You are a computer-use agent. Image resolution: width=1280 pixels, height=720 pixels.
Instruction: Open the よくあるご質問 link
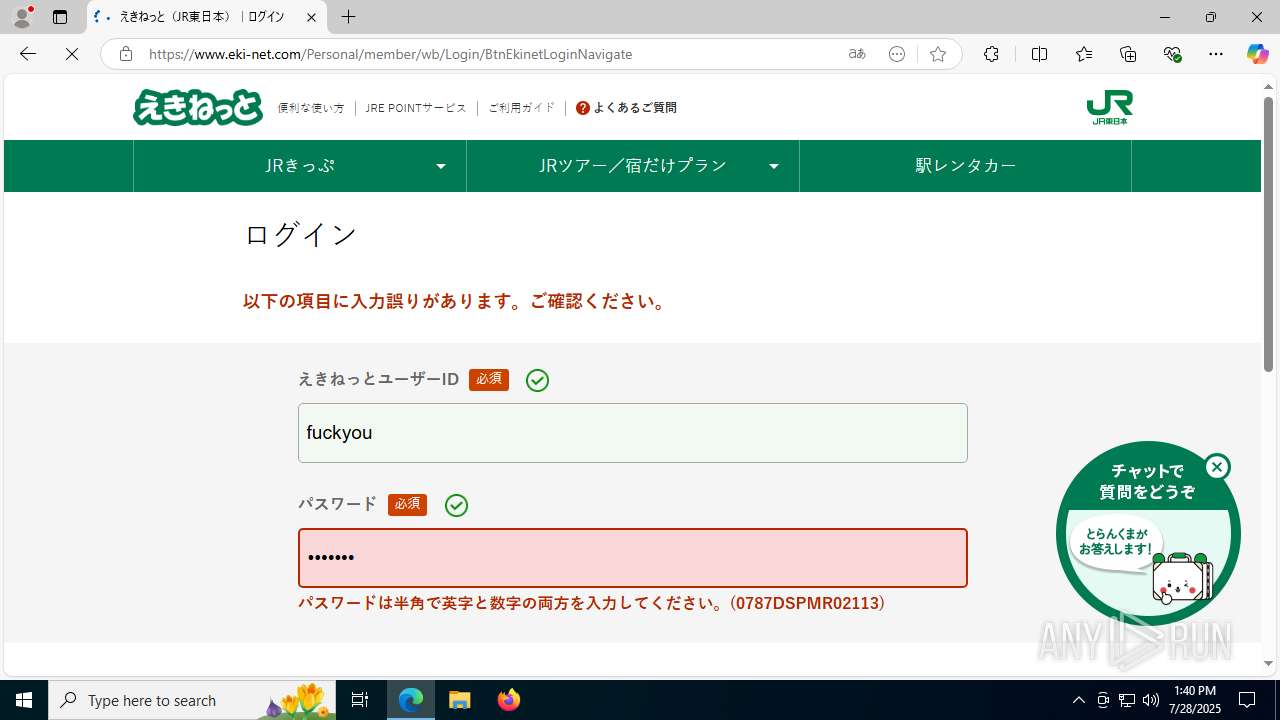tap(635, 108)
